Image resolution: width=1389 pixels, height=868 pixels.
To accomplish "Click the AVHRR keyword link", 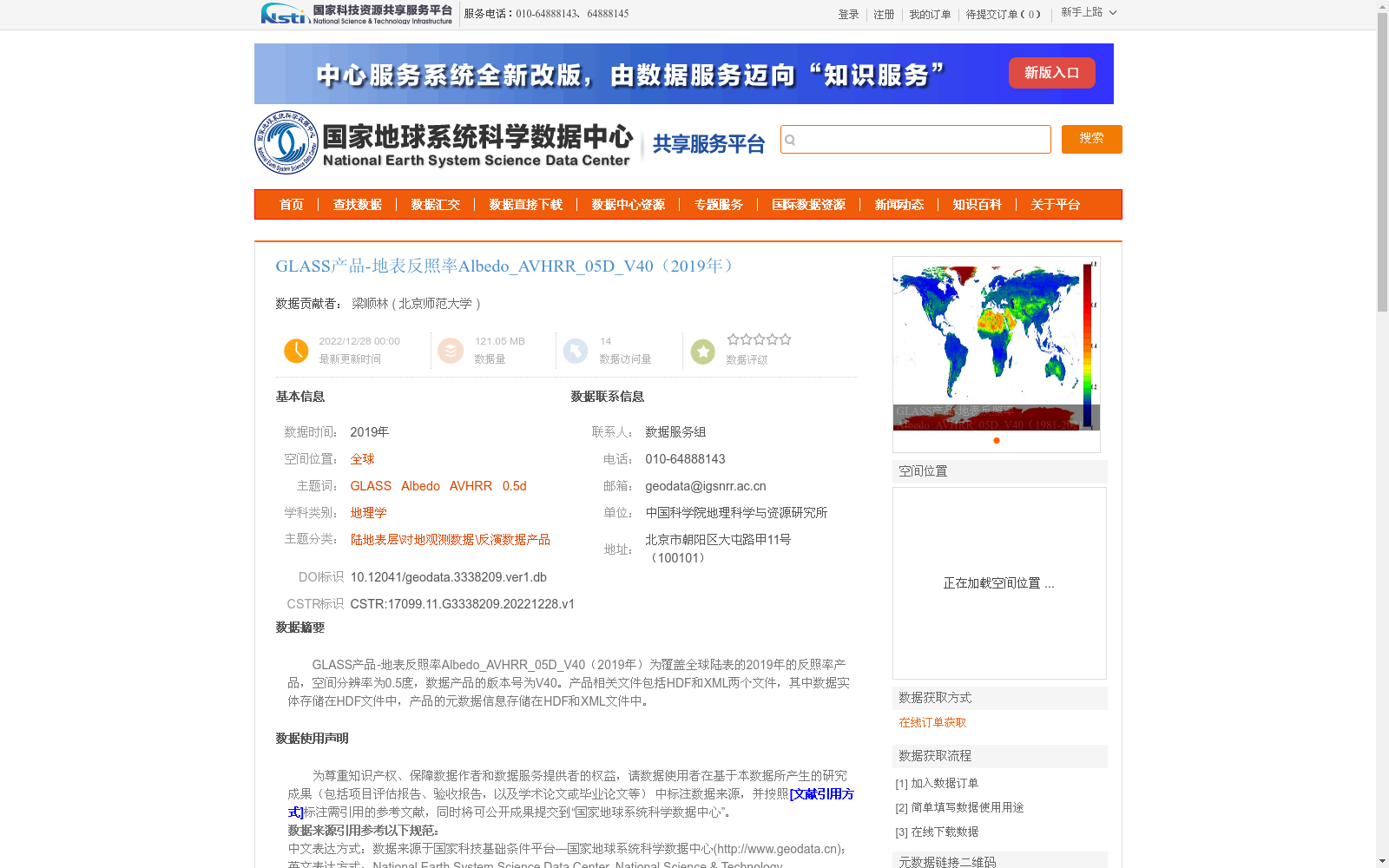I will 471,486.
